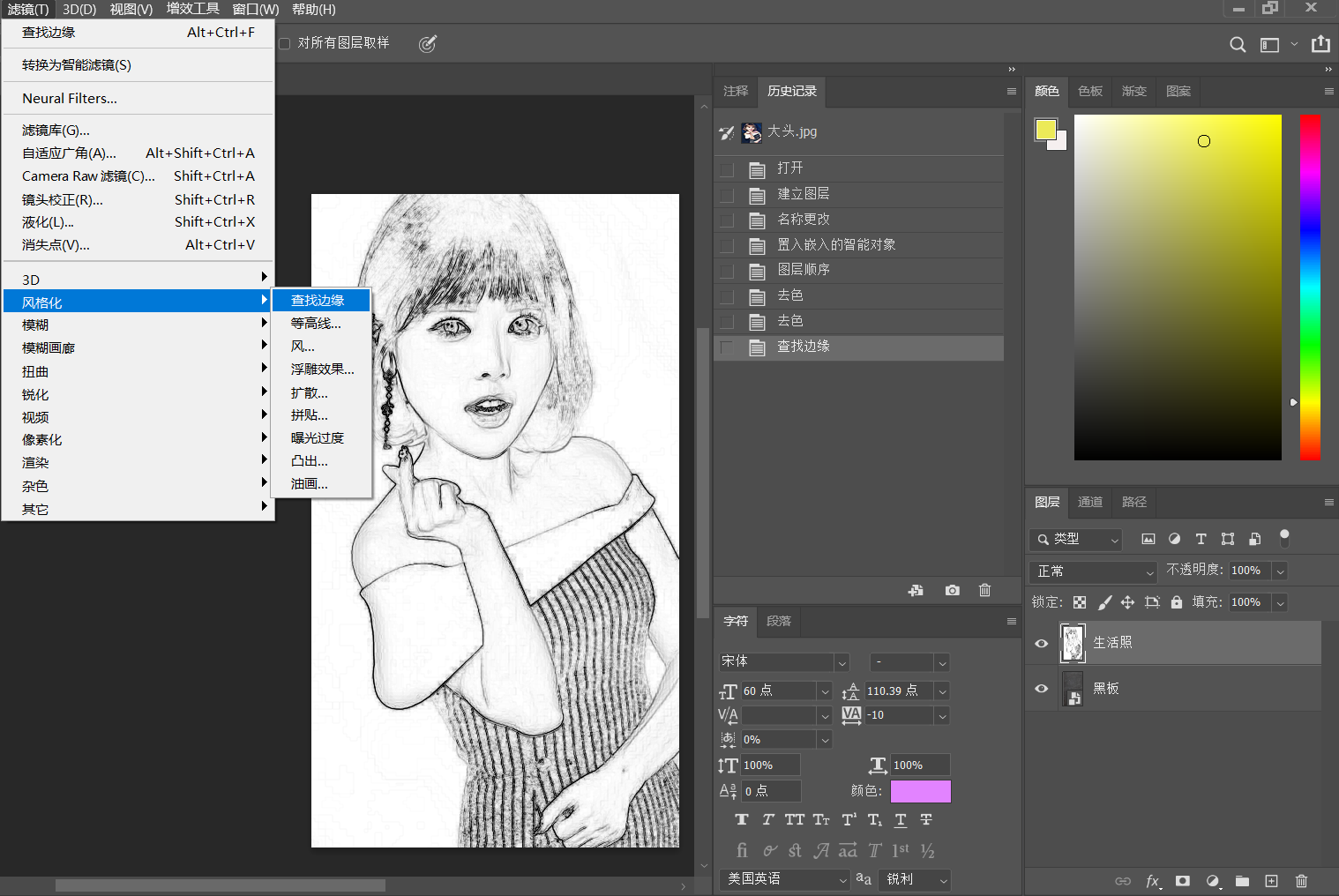Delete current history state via trash icon
This screenshot has height=896, width=1339.
click(984, 590)
